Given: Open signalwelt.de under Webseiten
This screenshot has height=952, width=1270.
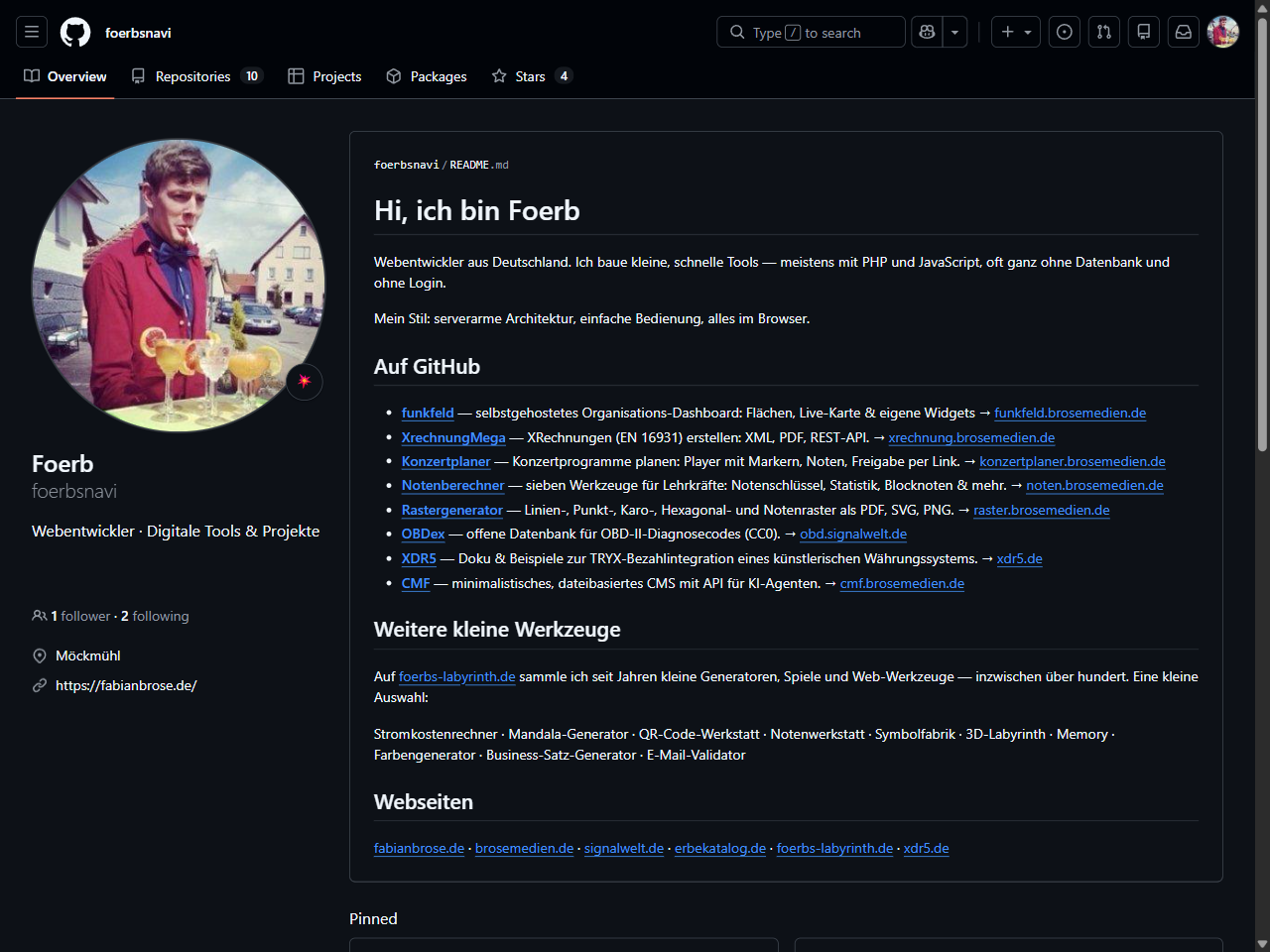Looking at the screenshot, I should tap(624, 848).
